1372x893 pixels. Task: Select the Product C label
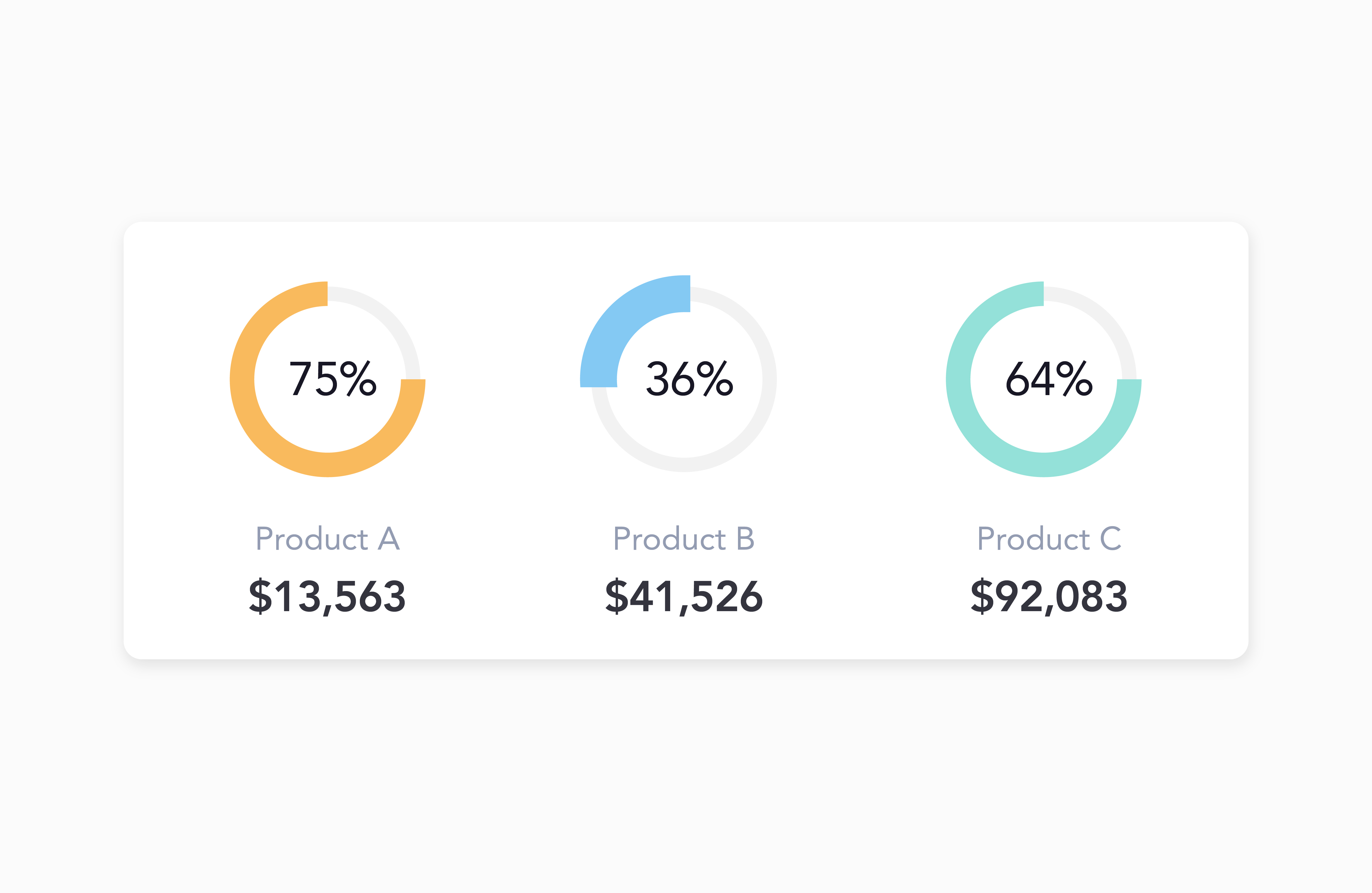coord(1049,539)
